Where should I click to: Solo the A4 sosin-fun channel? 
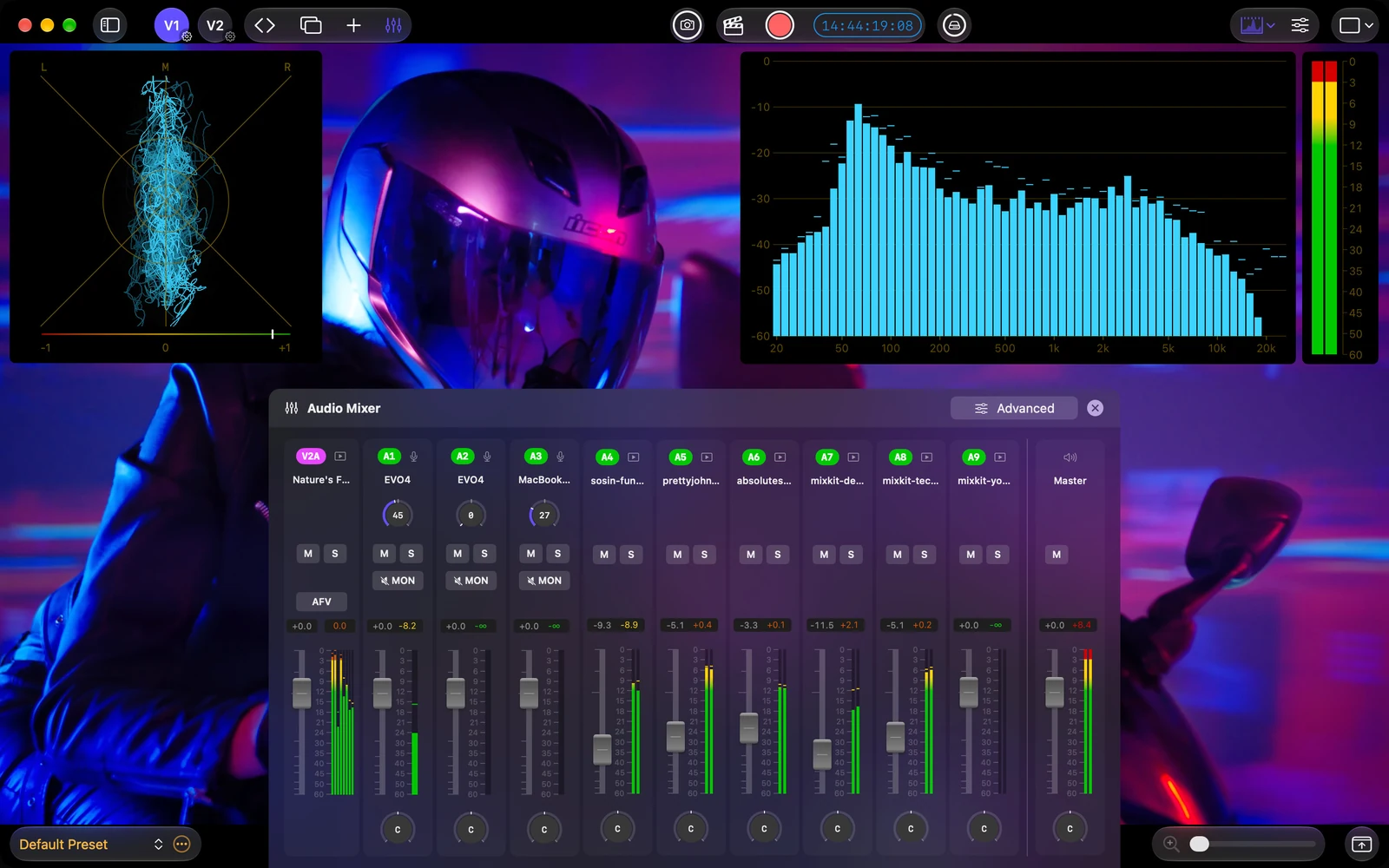point(631,555)
